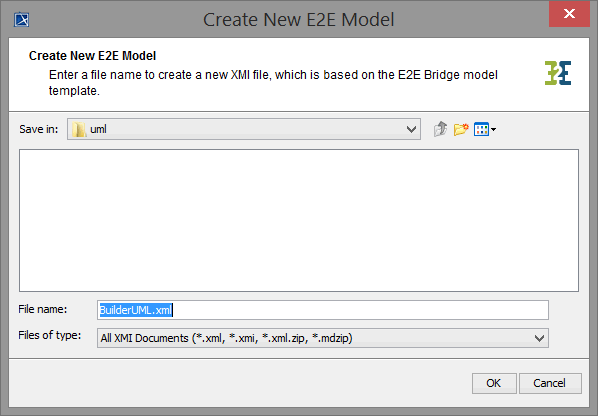598x416 pixels.
Task: Focus the File name text field
Action: click(323, 310)
